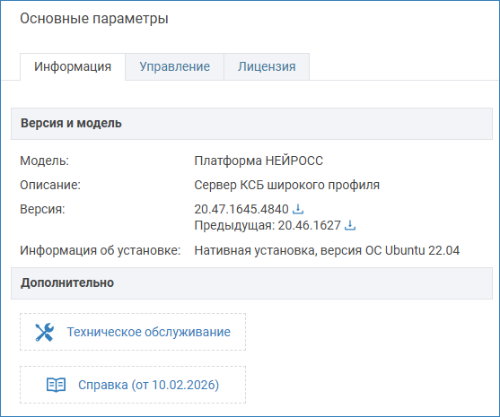Click the Модель: label
The height and width of the screenshot is (417, 500).
click(x=44, y=161)
